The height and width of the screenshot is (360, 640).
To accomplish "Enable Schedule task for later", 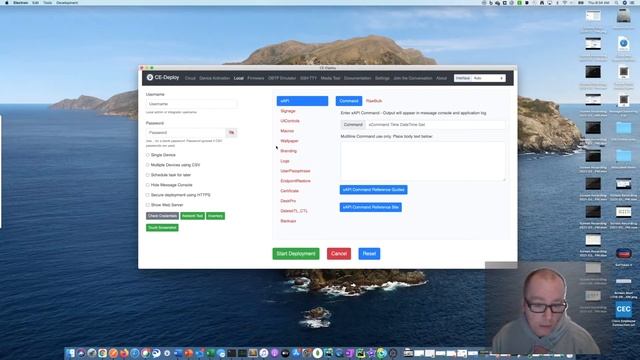I will 148,175.
